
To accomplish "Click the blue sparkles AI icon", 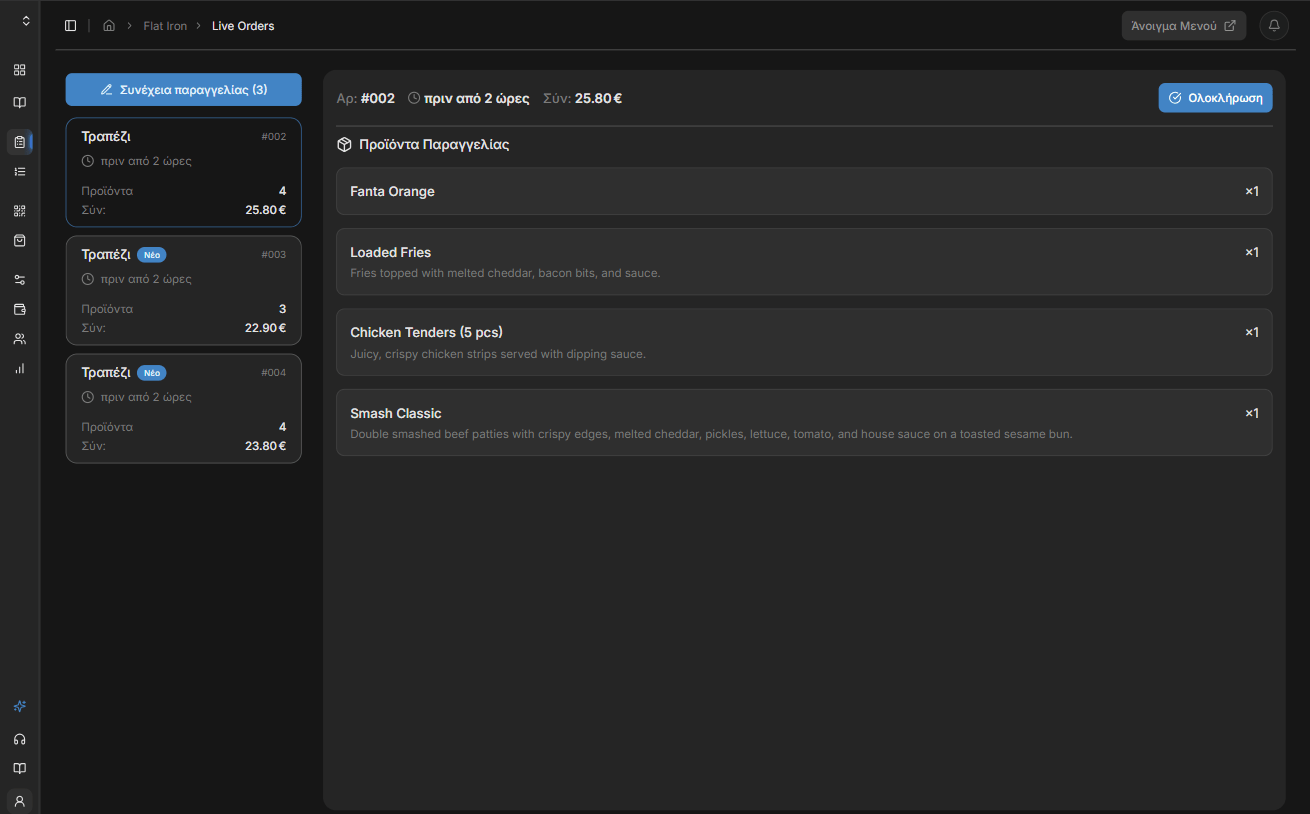I will tap(19, 706).
